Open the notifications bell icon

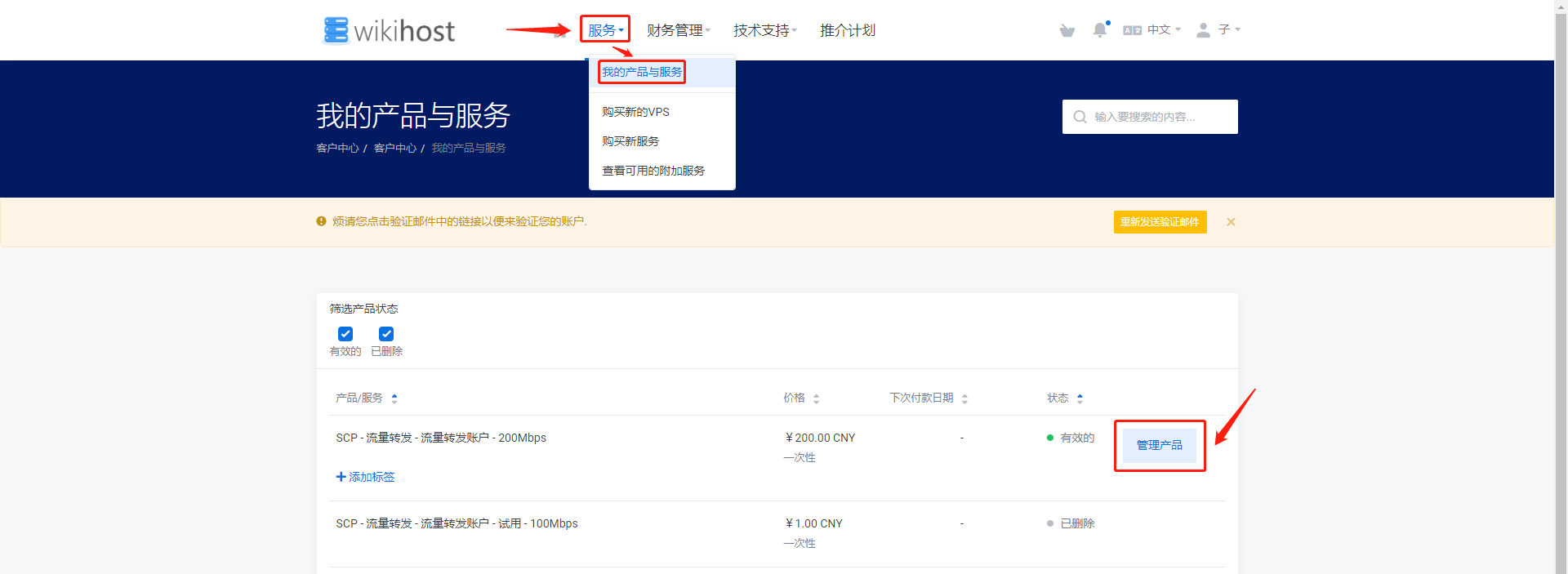tap(1100, 30)
